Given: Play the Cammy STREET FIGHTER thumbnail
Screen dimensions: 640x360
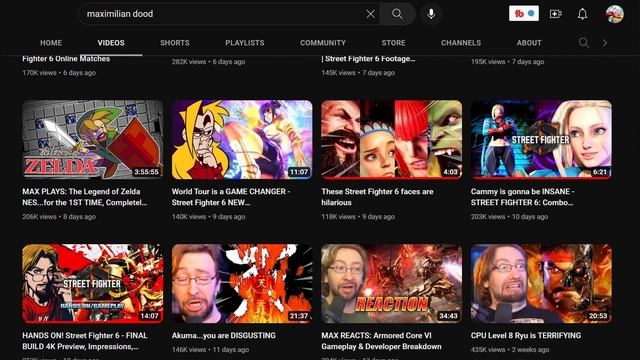Looking at the screenshot, I should [541, 140].
